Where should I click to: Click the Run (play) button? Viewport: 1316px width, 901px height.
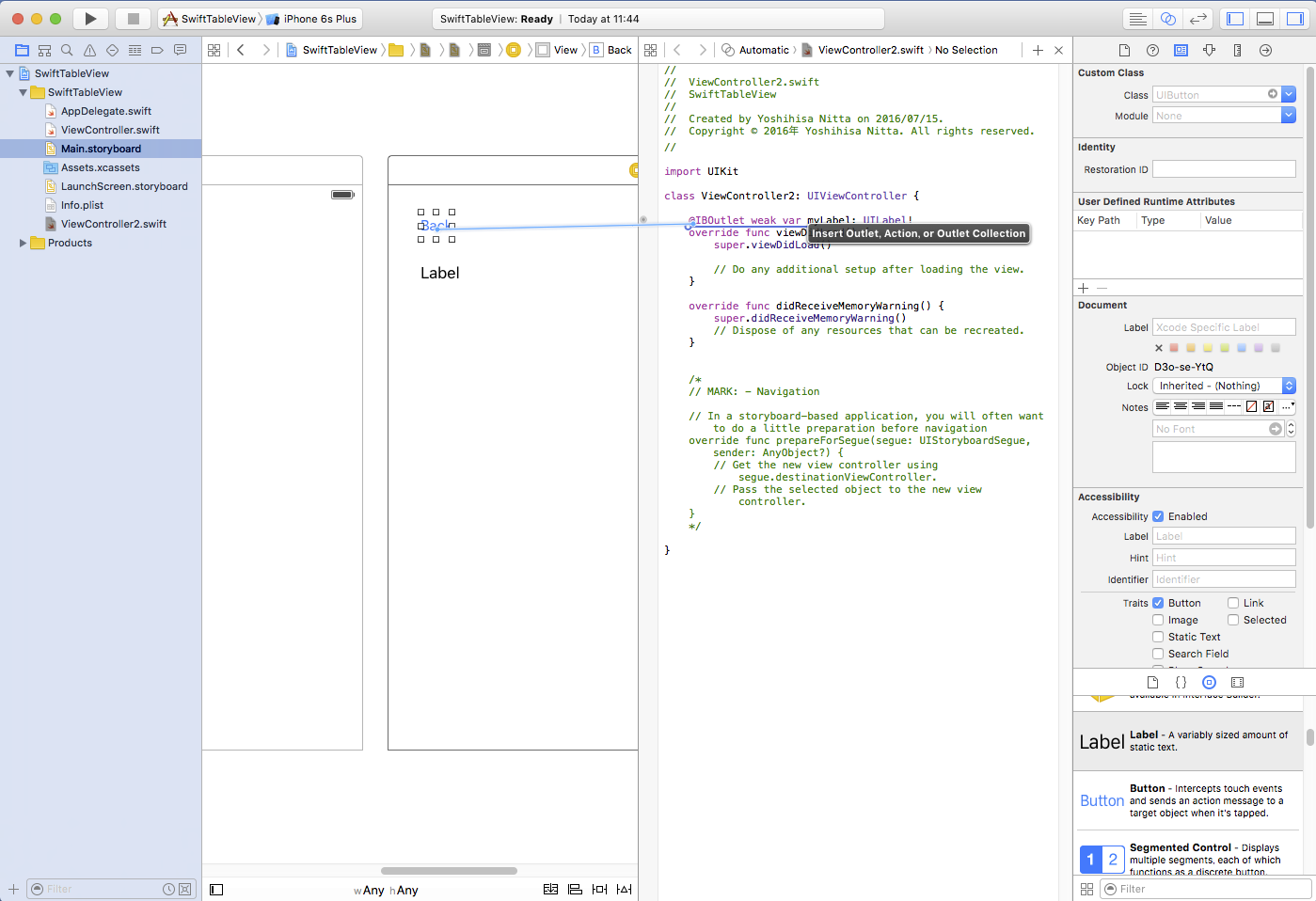coord(90,19)
